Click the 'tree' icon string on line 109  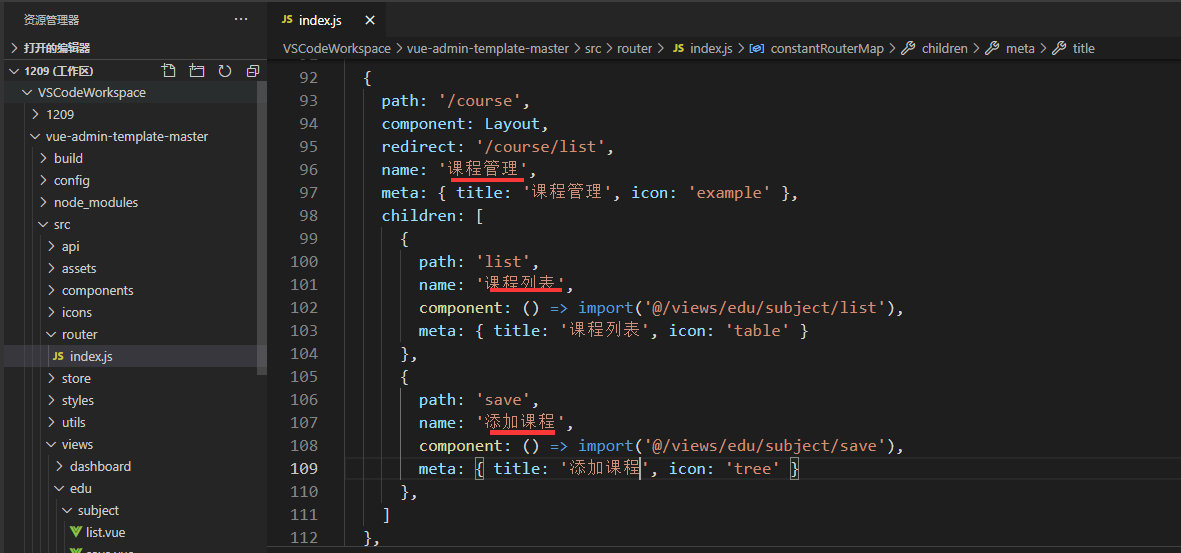pyautogui.click(x=753, y=469)
